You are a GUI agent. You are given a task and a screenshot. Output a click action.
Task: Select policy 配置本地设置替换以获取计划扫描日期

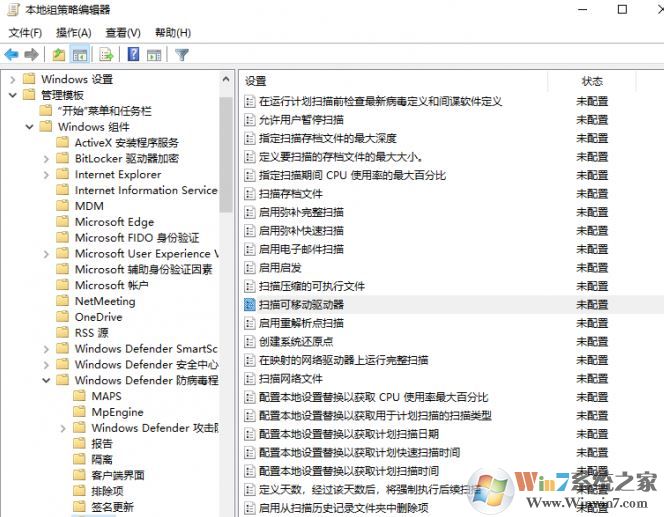click(x=349, y=434)
